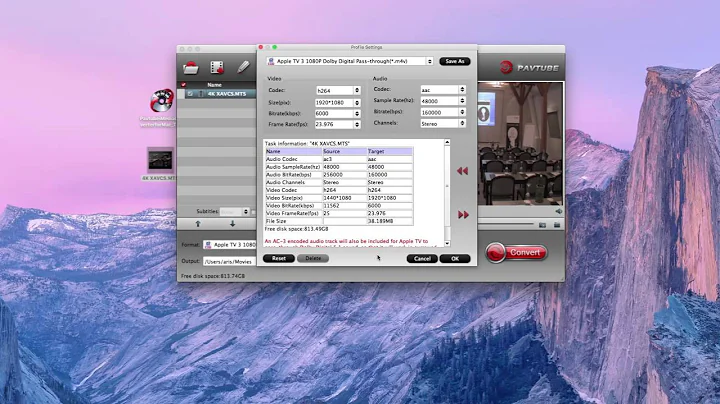The height and width of the screenshot is (404, 720).
Task: Click scroll-up arrow of task information
Action: pos(447,143)
